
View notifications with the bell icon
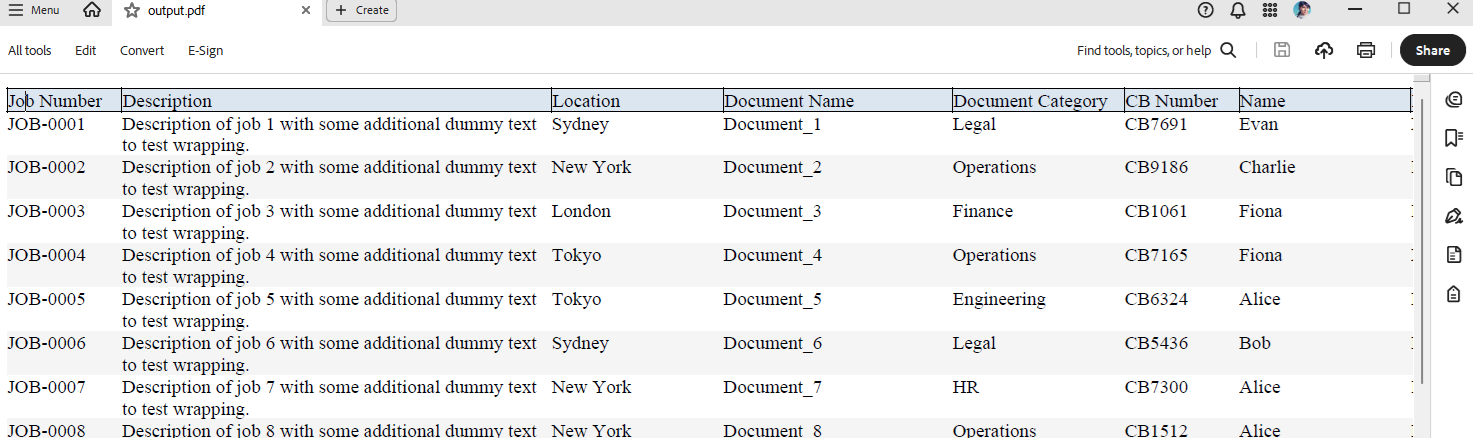1238,10
